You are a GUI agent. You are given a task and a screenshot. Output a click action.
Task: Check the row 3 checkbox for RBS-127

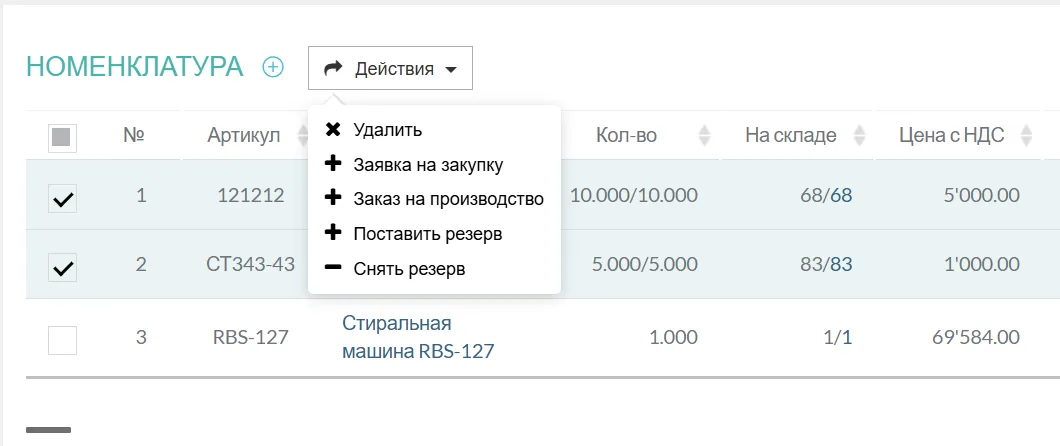coord(62,340)
